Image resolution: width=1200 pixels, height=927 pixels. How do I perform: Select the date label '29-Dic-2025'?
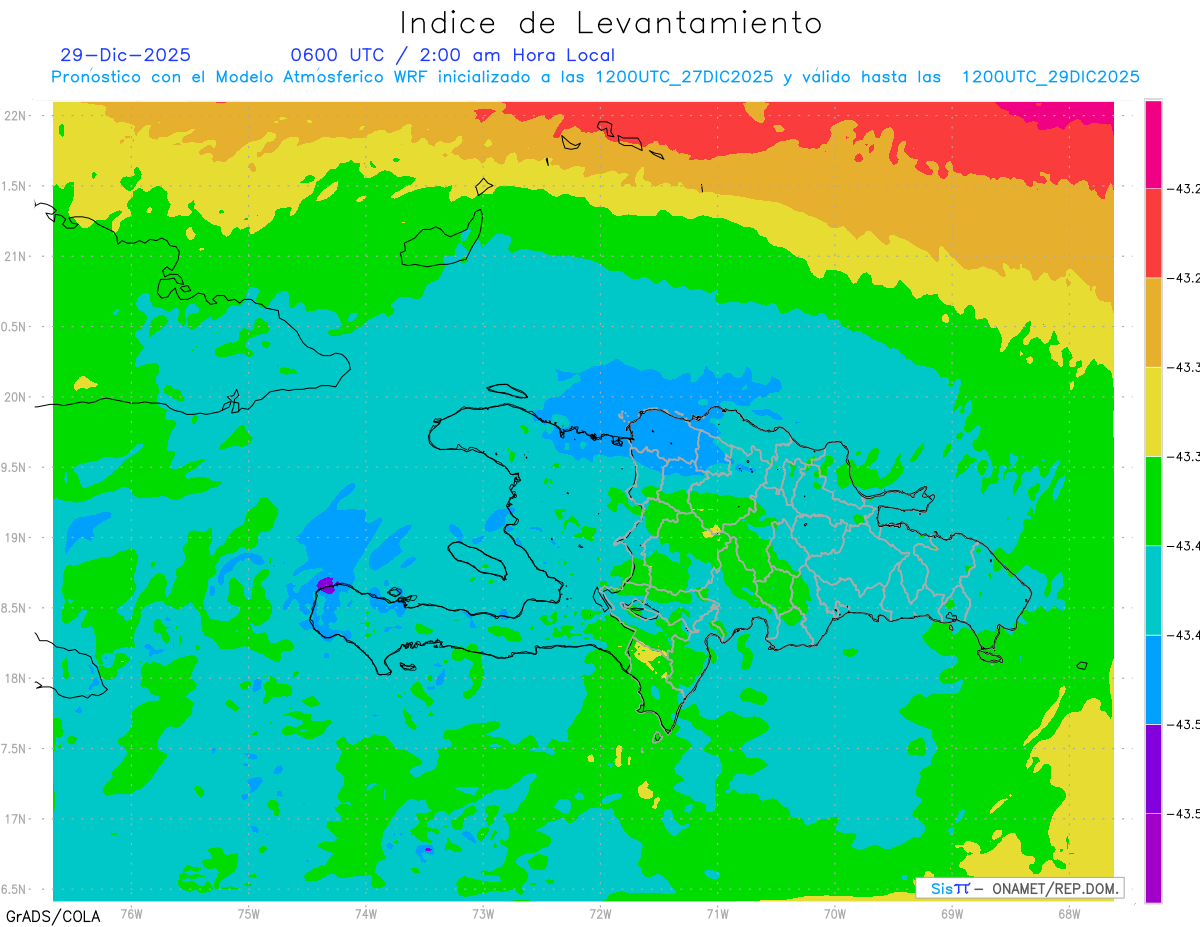(x=125, y=55)
